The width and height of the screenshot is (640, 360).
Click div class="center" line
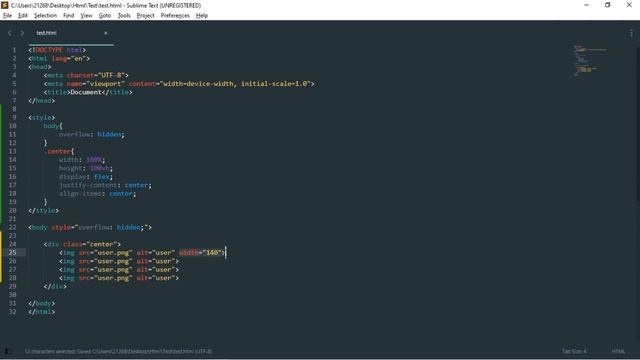(82, 244)
